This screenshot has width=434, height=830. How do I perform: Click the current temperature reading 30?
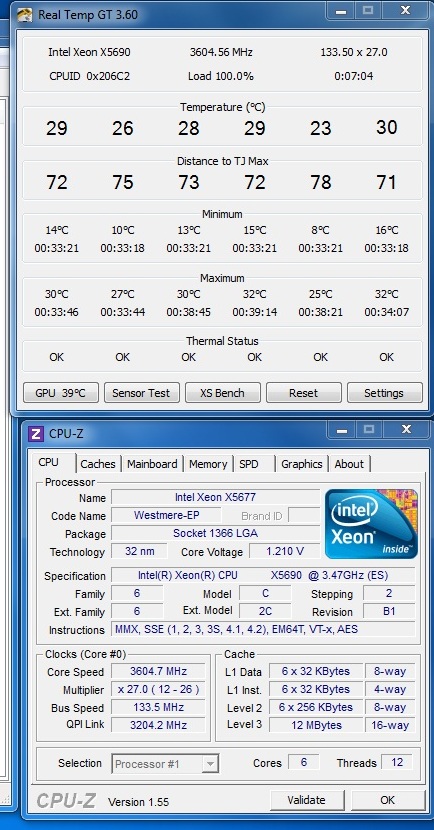pyautogui.click(x=386, y=127)
